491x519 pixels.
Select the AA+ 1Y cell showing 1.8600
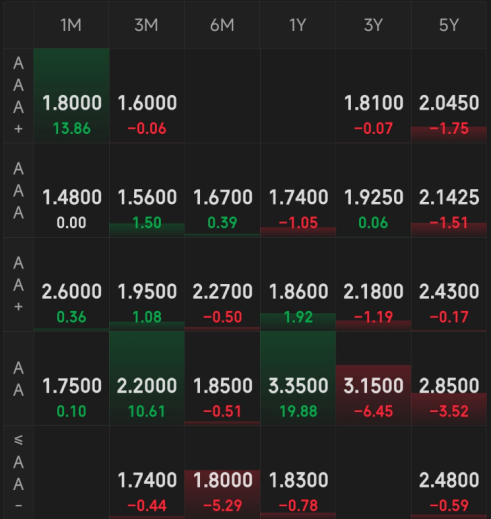pos(298,285)
